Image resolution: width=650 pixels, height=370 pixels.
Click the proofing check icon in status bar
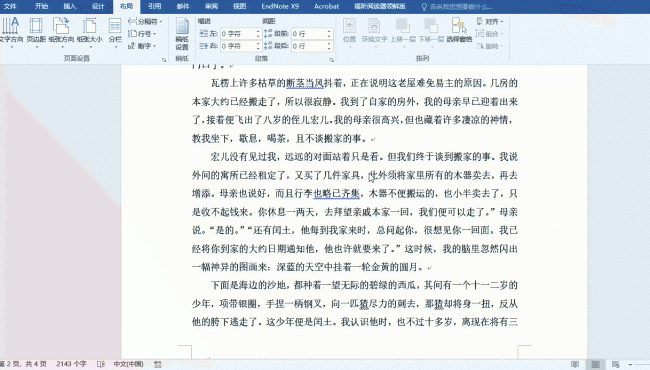coord(101,364)
